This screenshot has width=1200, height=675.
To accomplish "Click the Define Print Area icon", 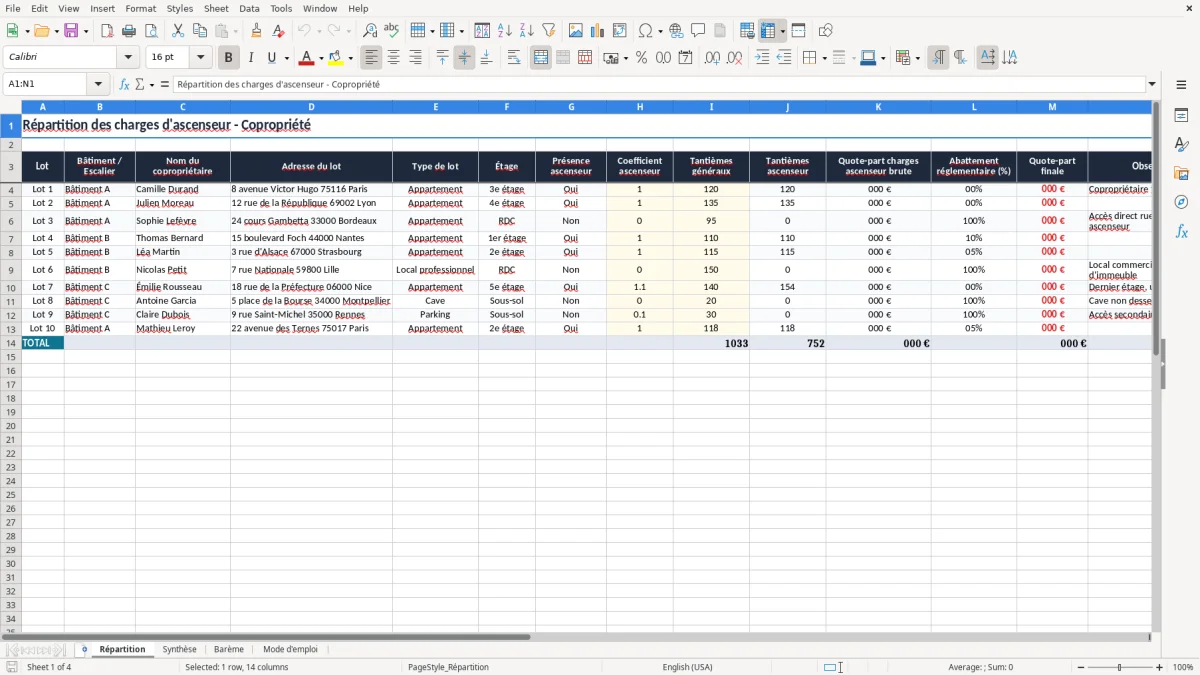I will [747, 31].
